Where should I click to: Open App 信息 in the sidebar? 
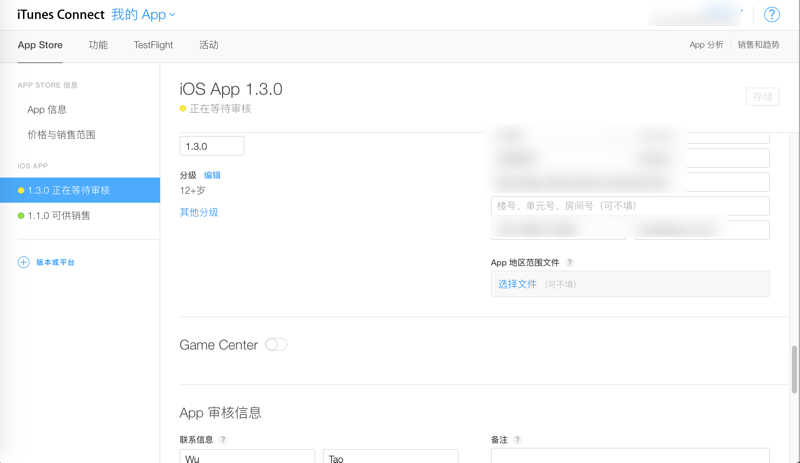pos(47,110)
